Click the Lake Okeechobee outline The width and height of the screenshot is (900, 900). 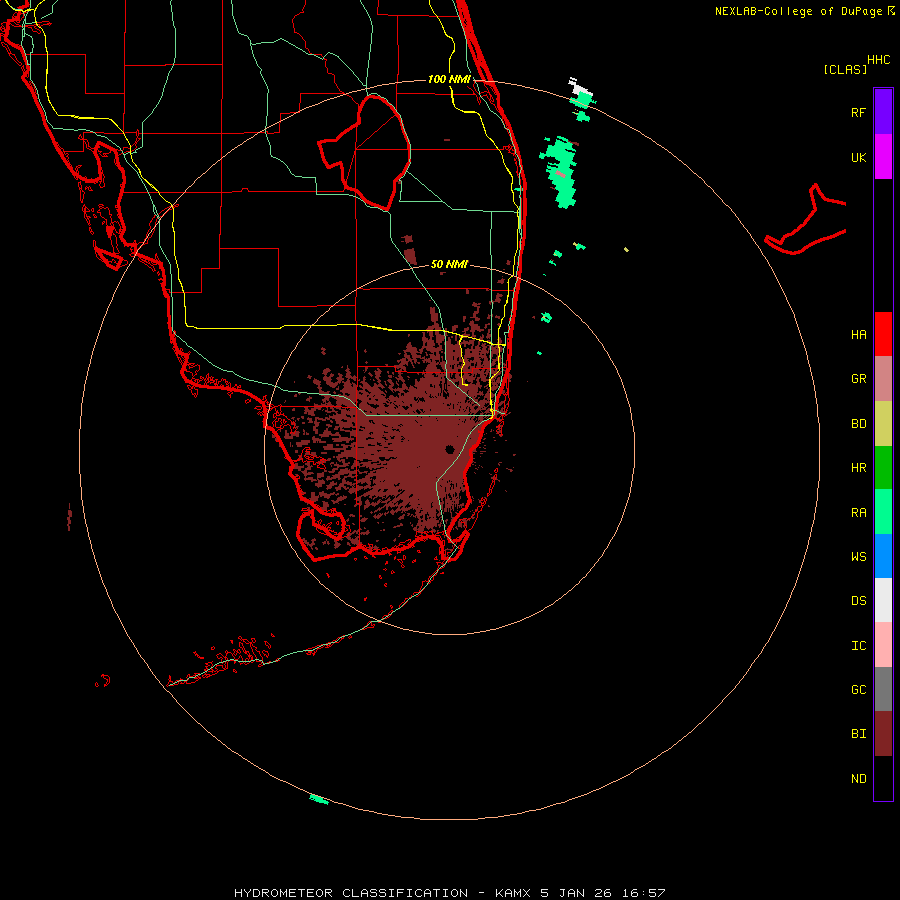[x=365, y=152]
